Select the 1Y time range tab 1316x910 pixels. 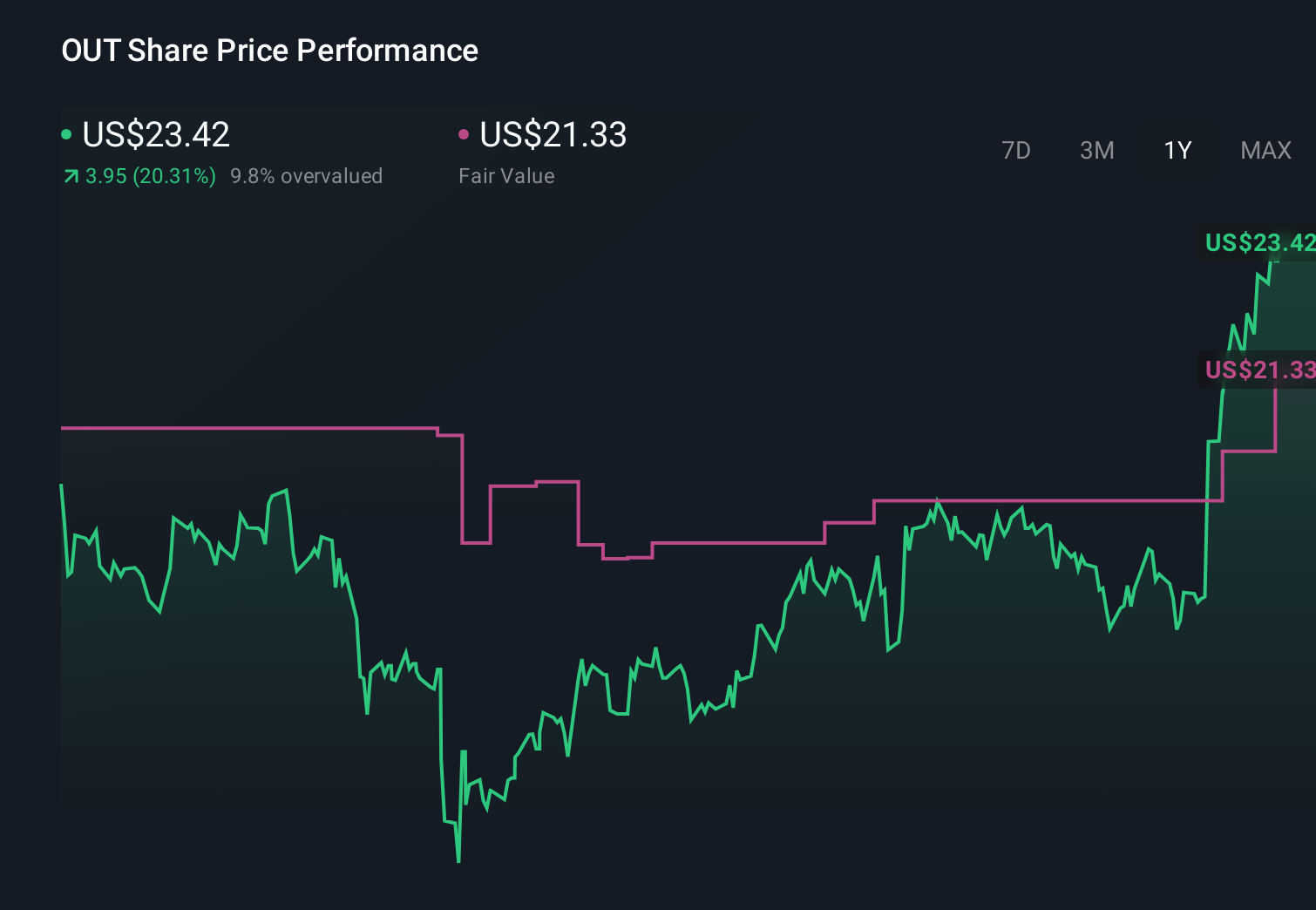[1177, 150]
